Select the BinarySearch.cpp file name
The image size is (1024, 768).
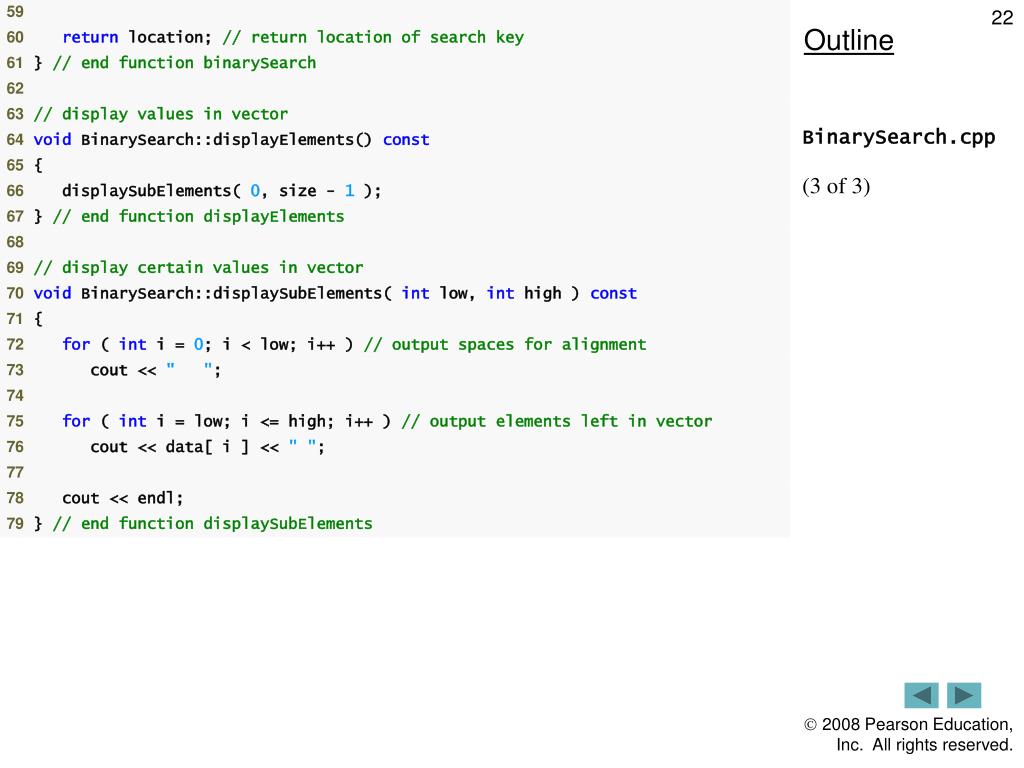click(x=899, y=137)
